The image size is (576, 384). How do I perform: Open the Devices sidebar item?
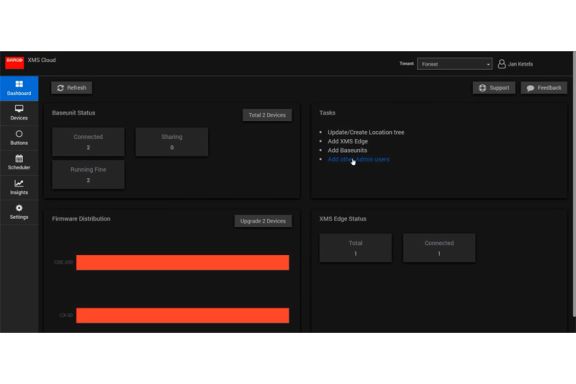pyautogui.click(x=19, y=113)
